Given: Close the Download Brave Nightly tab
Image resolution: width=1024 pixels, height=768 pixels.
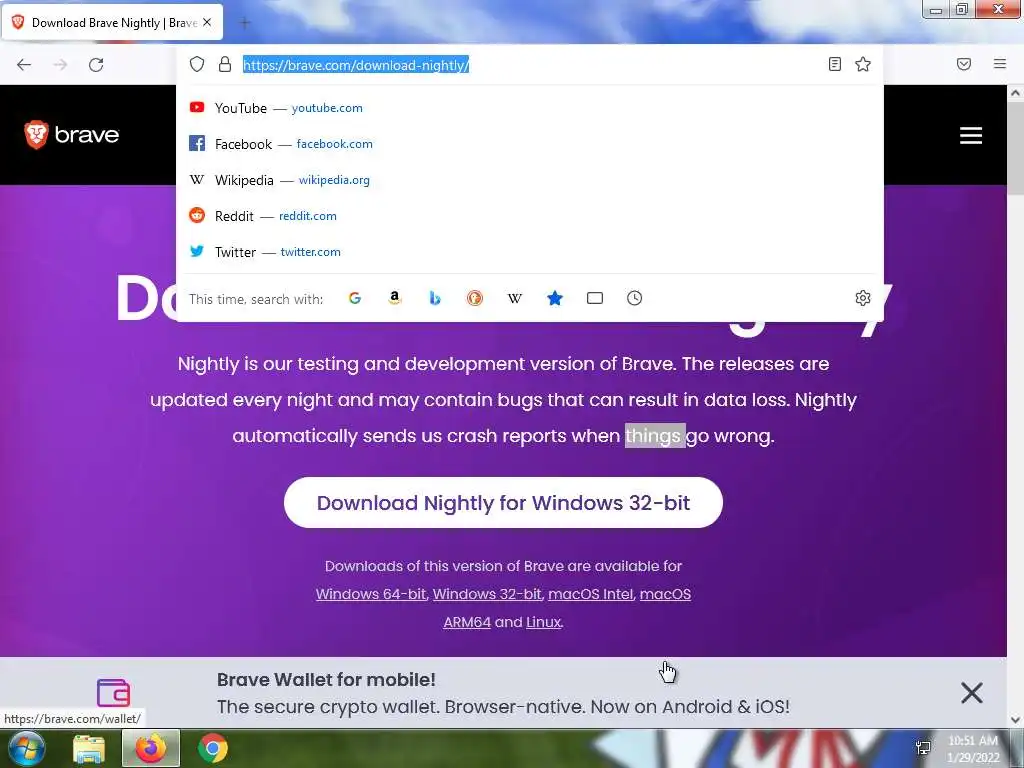Looking at the screenshot, I should tap(207, 22).
